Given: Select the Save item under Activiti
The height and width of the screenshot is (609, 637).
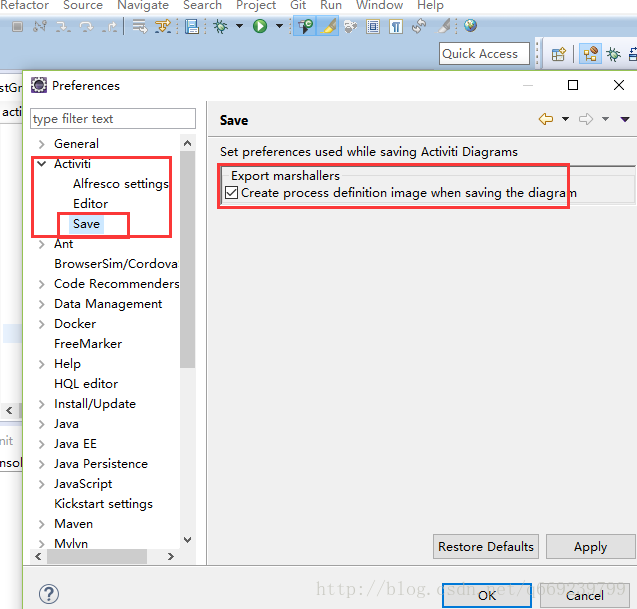Looking at the screenshot, I should pos(86,224).
